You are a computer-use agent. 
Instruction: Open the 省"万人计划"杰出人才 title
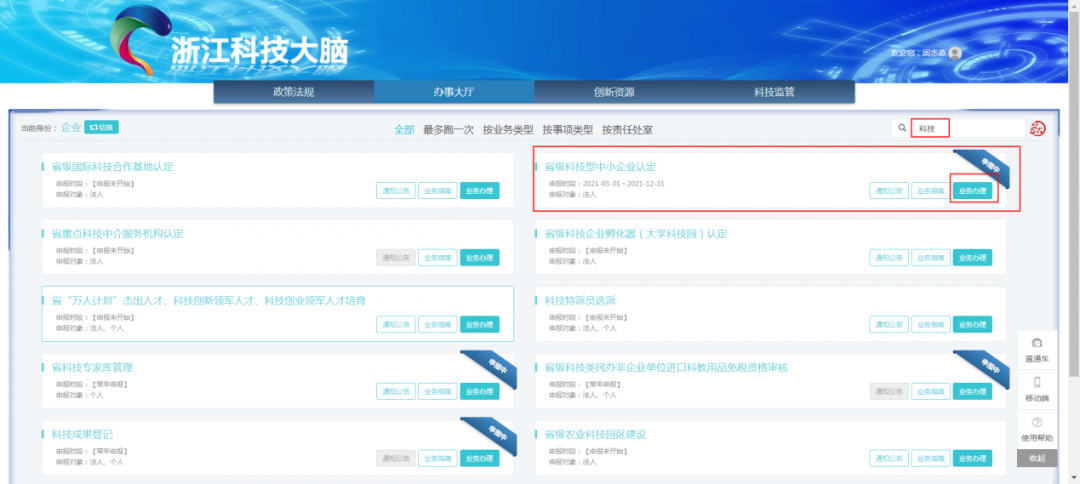point(209,300)
